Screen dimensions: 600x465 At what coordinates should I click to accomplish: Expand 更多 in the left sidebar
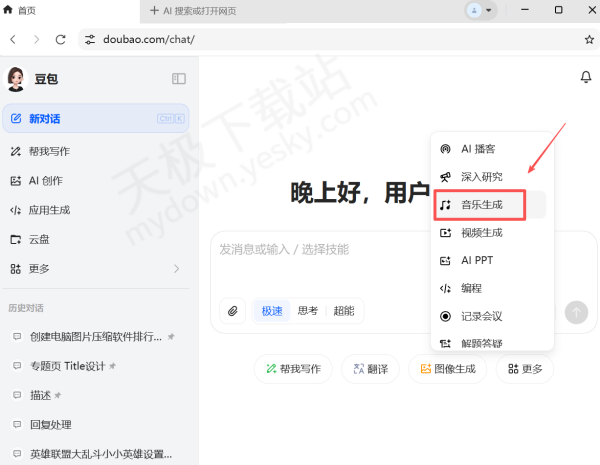click(95, 268)
